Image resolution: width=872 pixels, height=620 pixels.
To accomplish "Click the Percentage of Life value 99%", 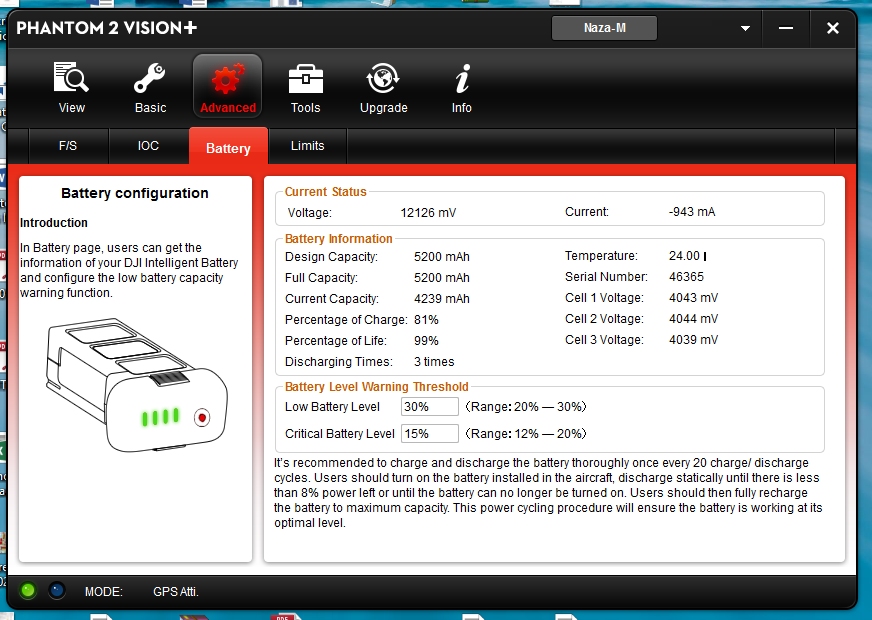I will pos(426,340).
